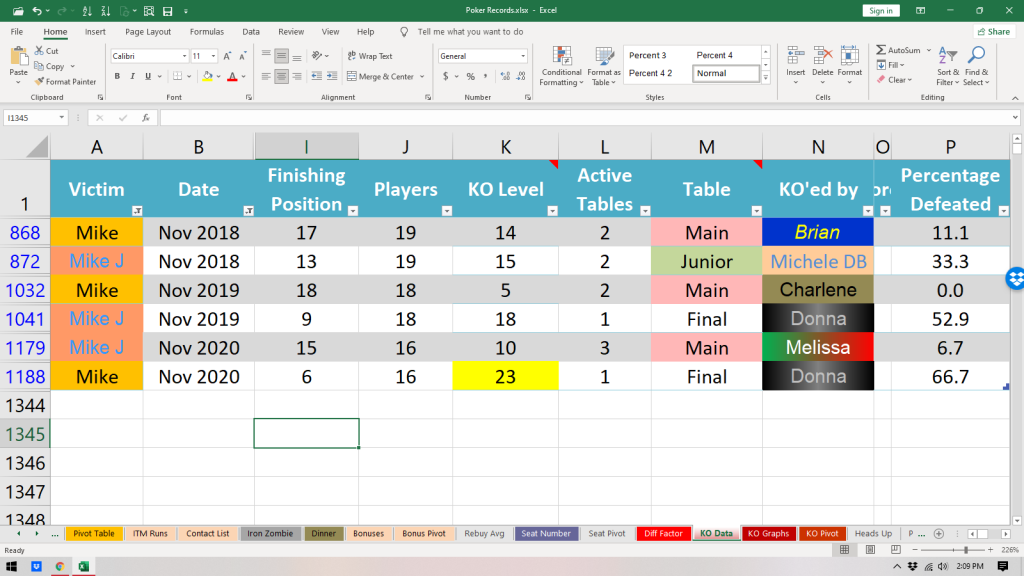Screen dimensions: 1024x576
Task: Click the Sign in button
Action: (x=881, y=10)
